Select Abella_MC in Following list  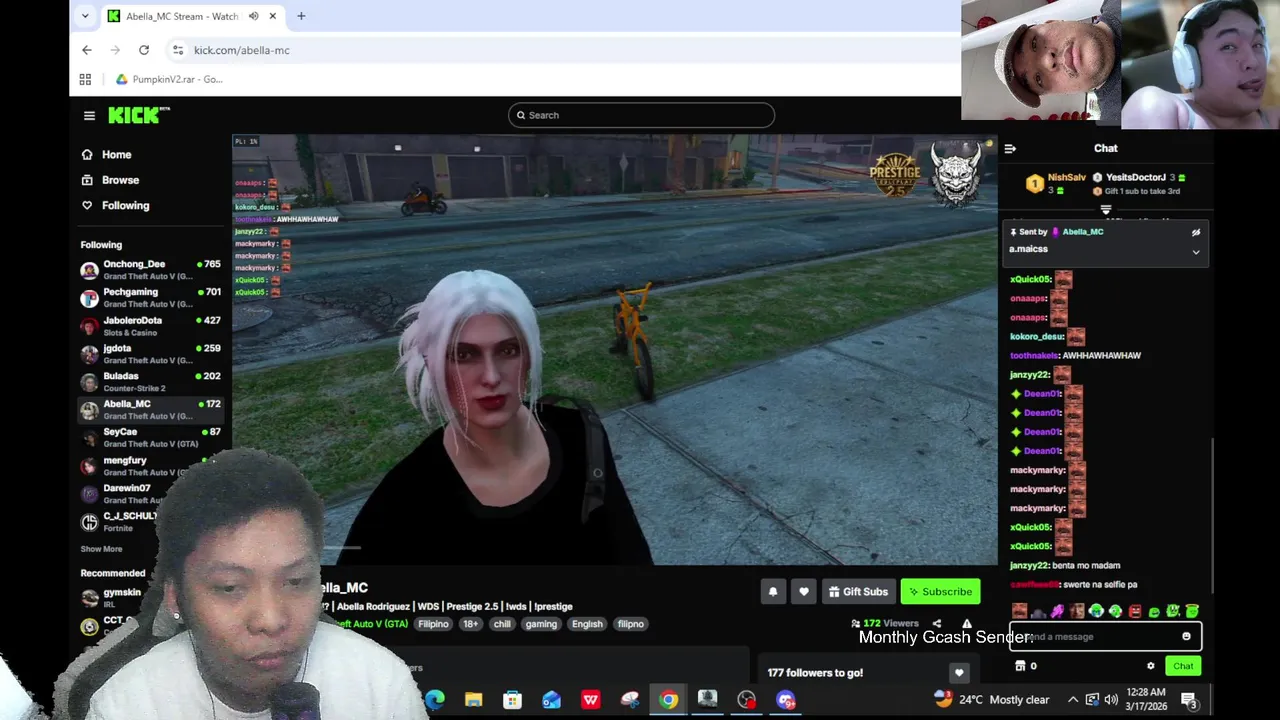tap(150, 410)
